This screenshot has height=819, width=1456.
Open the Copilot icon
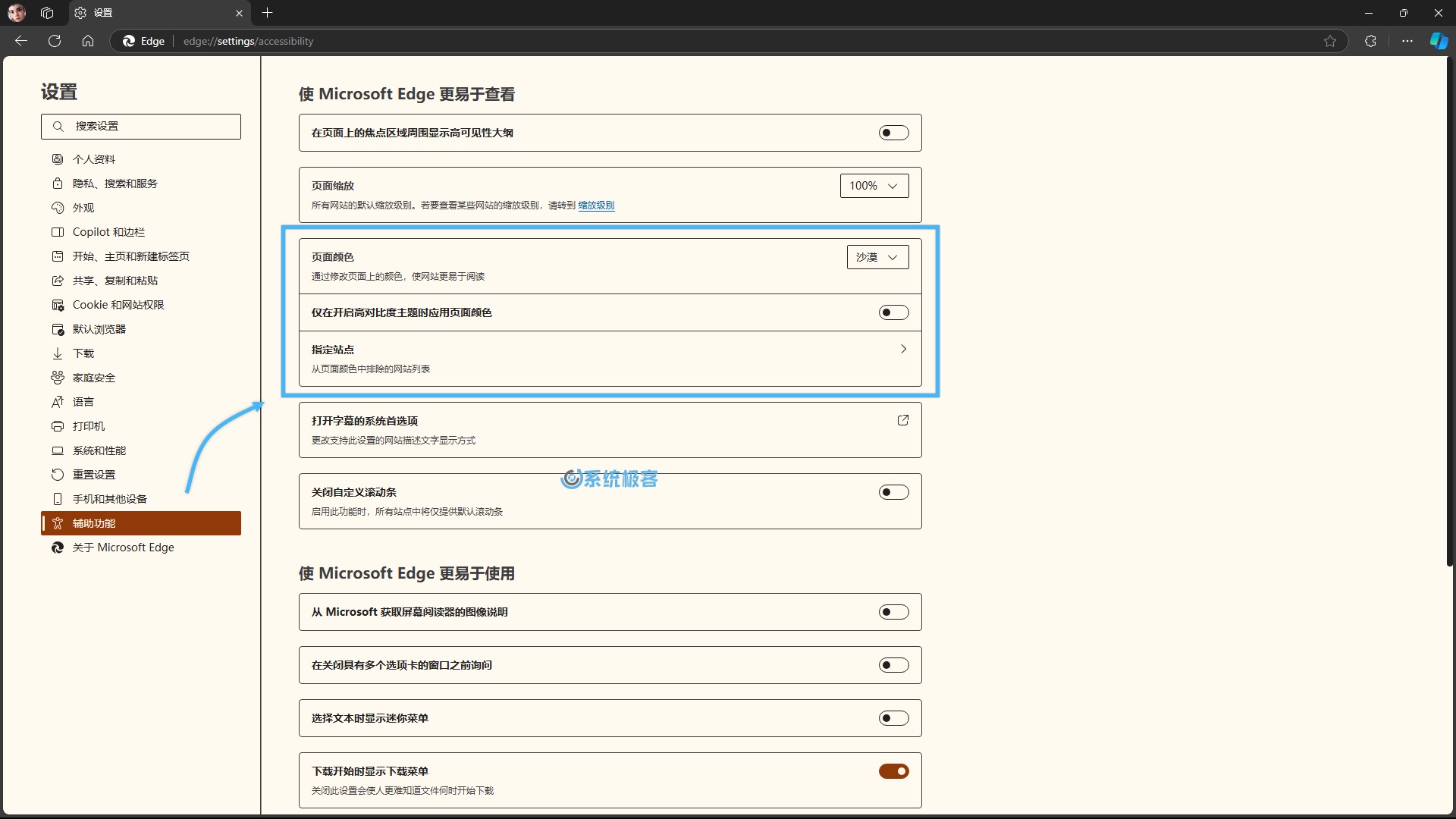[1439, 41]
